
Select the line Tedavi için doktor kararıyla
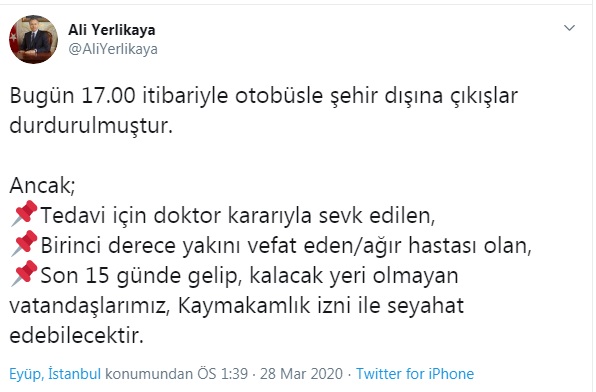(238, 216)
